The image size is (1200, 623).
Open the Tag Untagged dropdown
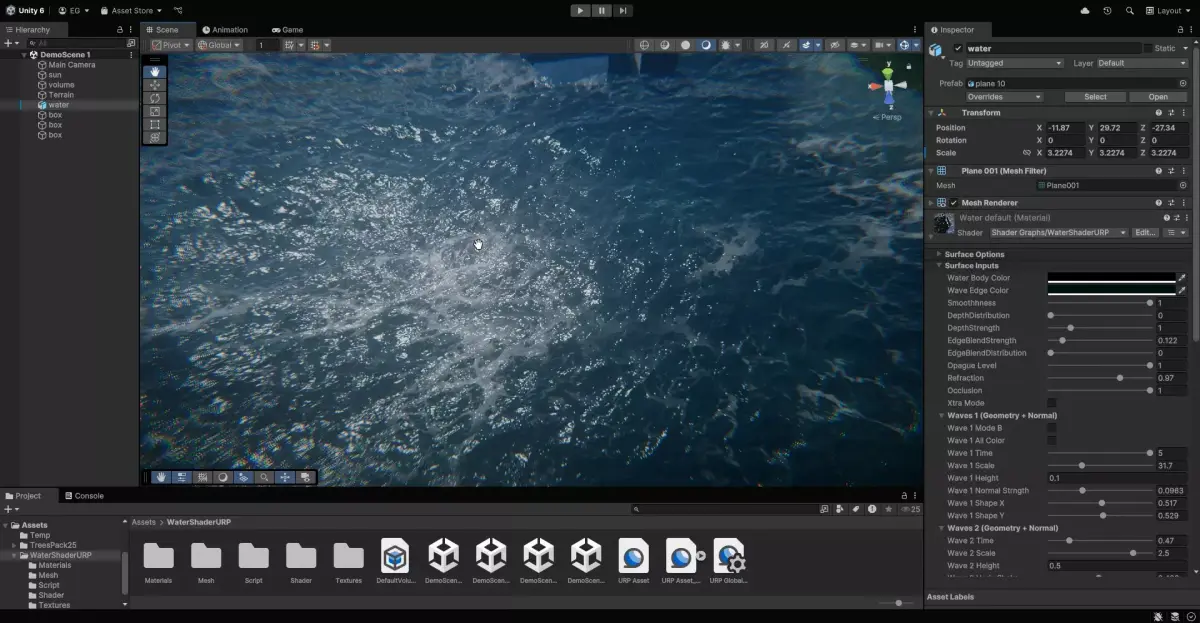1014,63
